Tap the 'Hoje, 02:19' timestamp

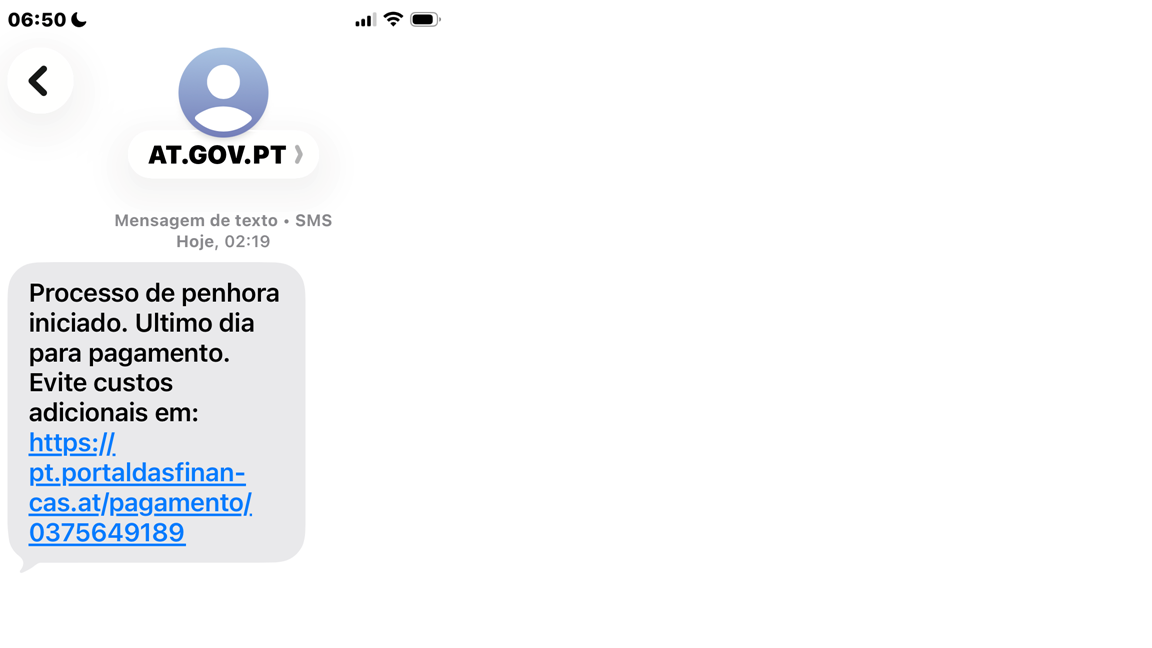pyautogui.click(x=223, y=241)
